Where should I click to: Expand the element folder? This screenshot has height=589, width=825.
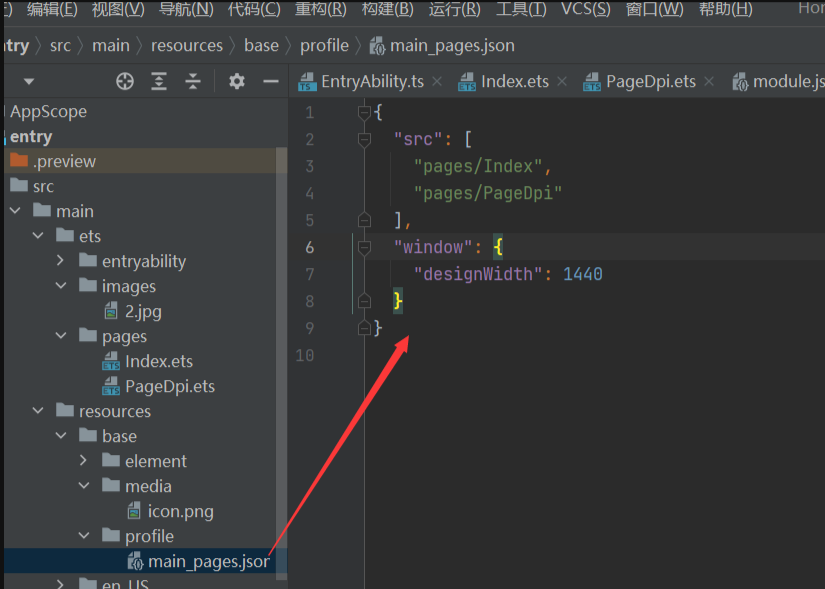tap(84, 461)
